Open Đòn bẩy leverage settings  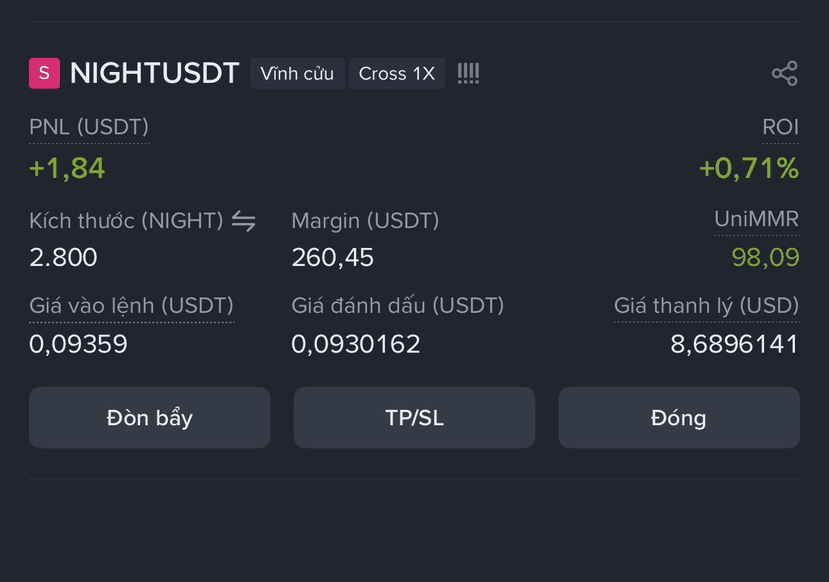click(x=150, y=418)
